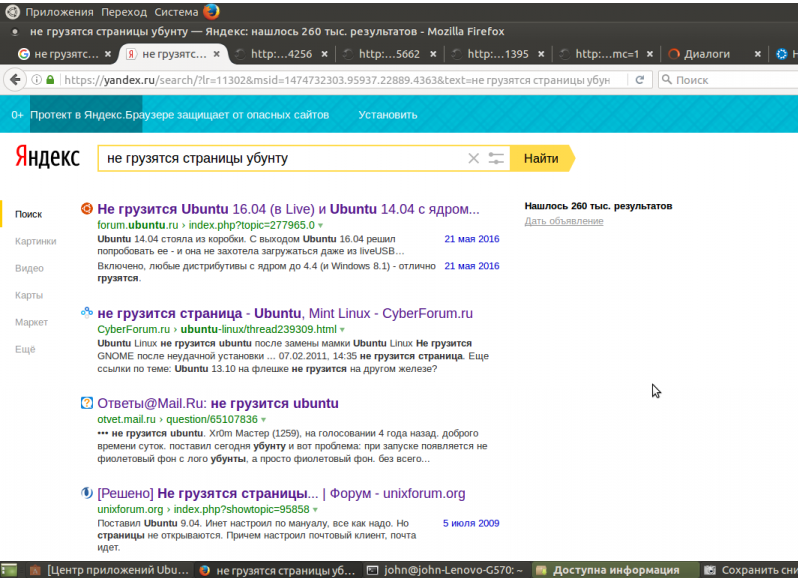Clear the Yandex query with the X icon
Image resolution: width=798 pixels, height=578 pixels.
[473, 158]
